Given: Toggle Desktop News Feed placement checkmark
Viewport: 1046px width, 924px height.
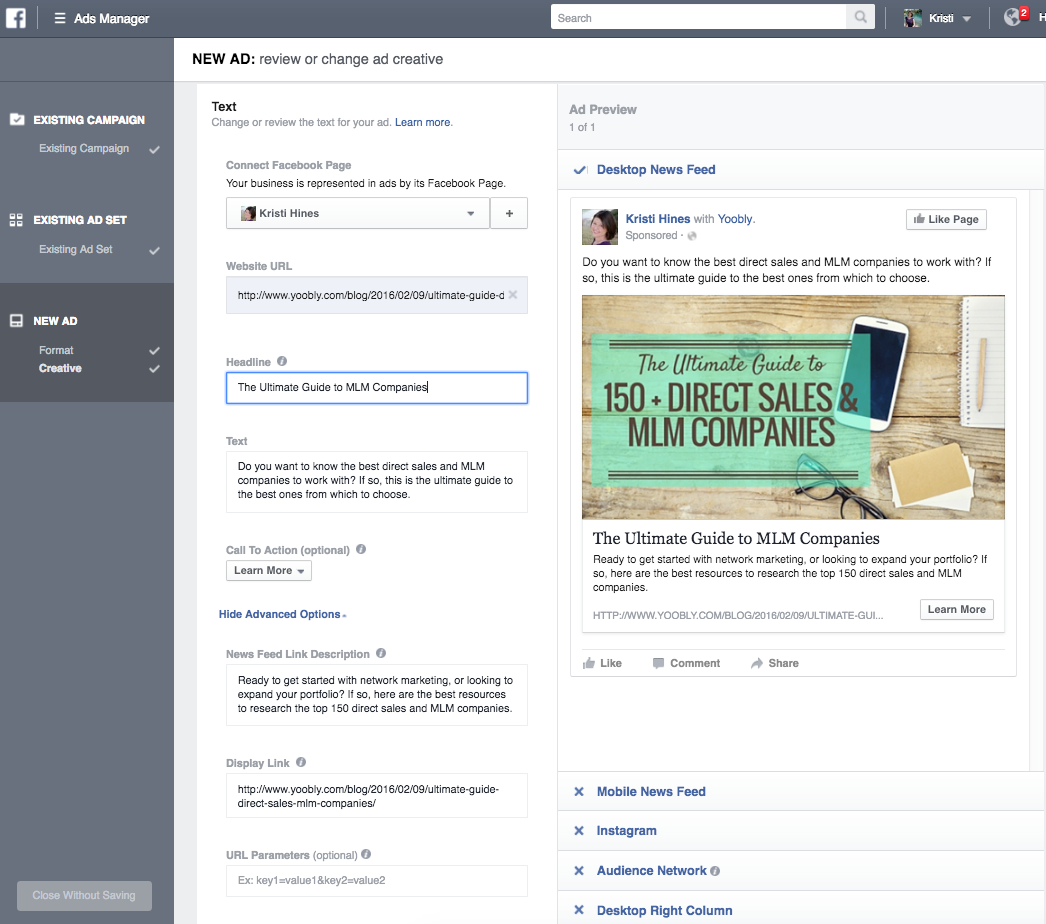Looking at the screenshot, I should [x=580, y=169].
